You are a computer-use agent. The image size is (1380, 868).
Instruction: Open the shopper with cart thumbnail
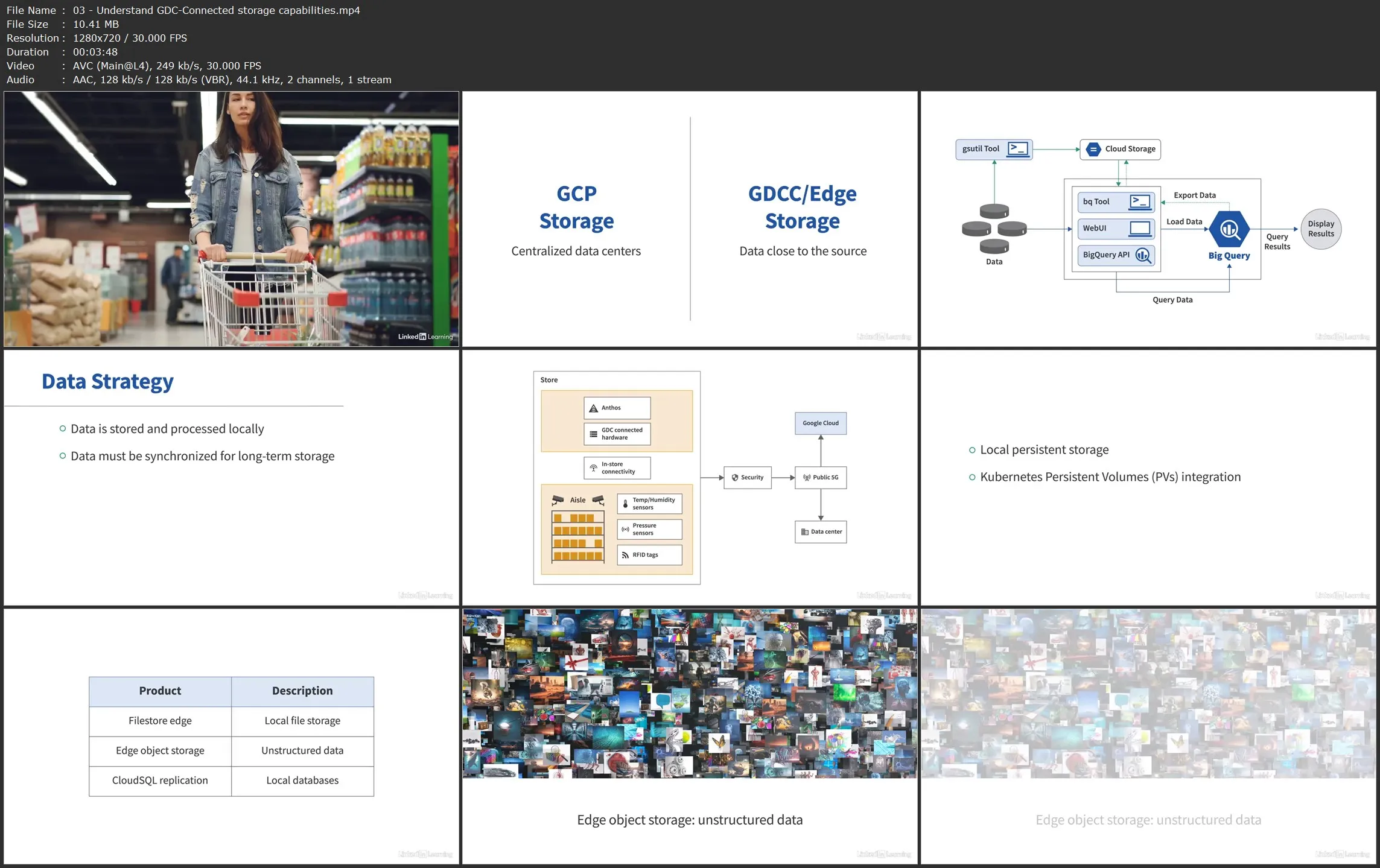click(x=231, y=219)
